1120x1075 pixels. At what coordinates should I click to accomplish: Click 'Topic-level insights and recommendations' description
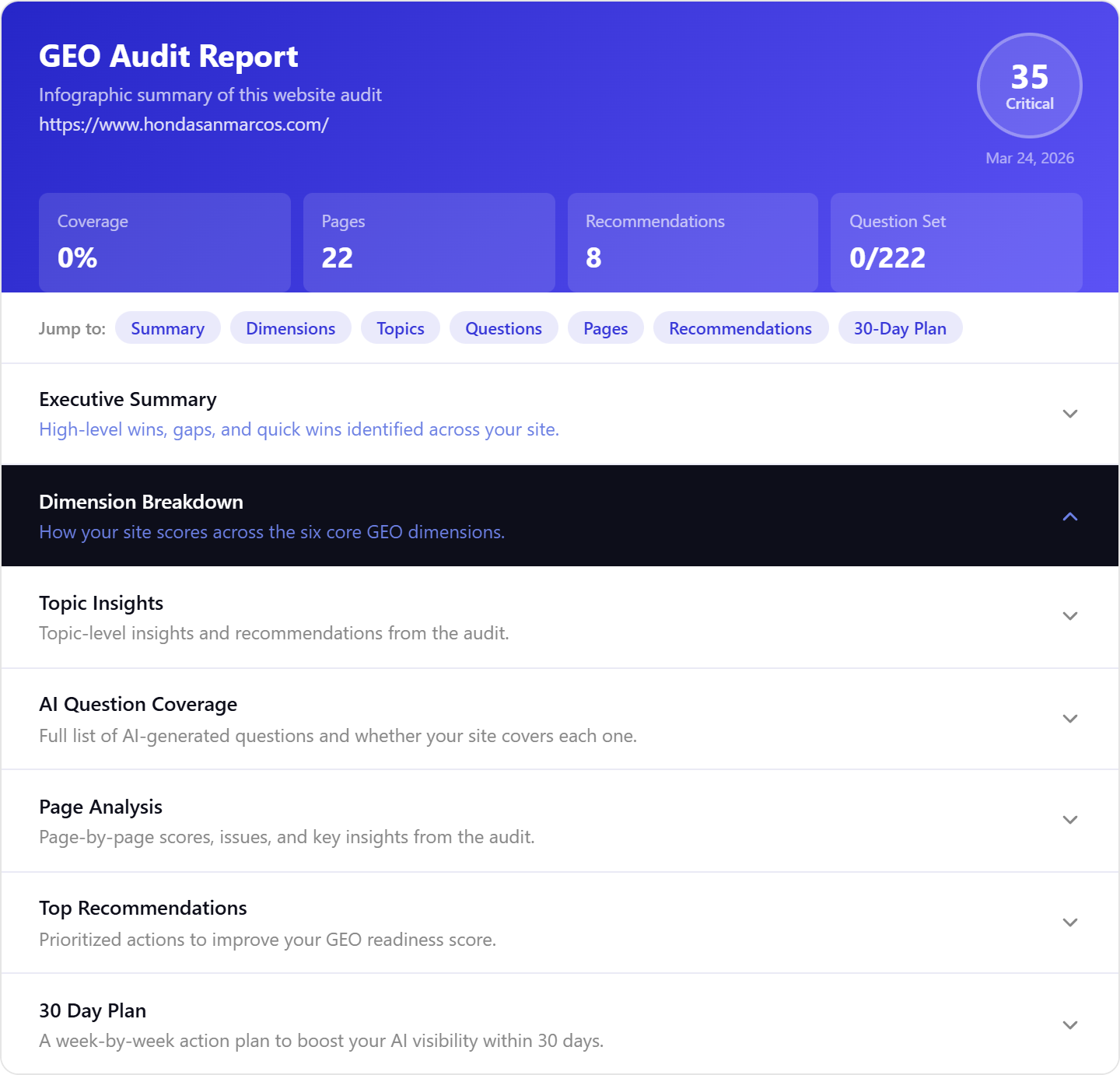(275, 633)
